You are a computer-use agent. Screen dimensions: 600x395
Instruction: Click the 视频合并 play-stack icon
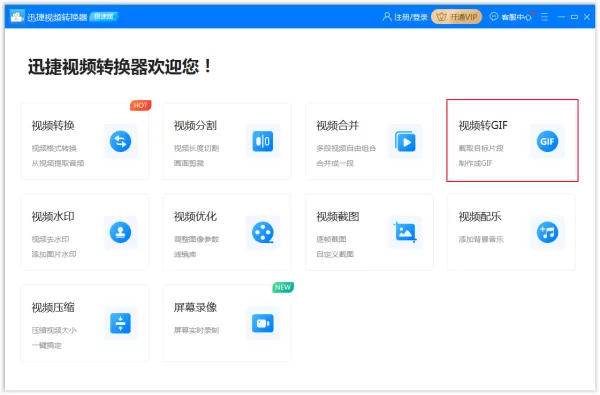pyautogui.click(x=405, y=142)
